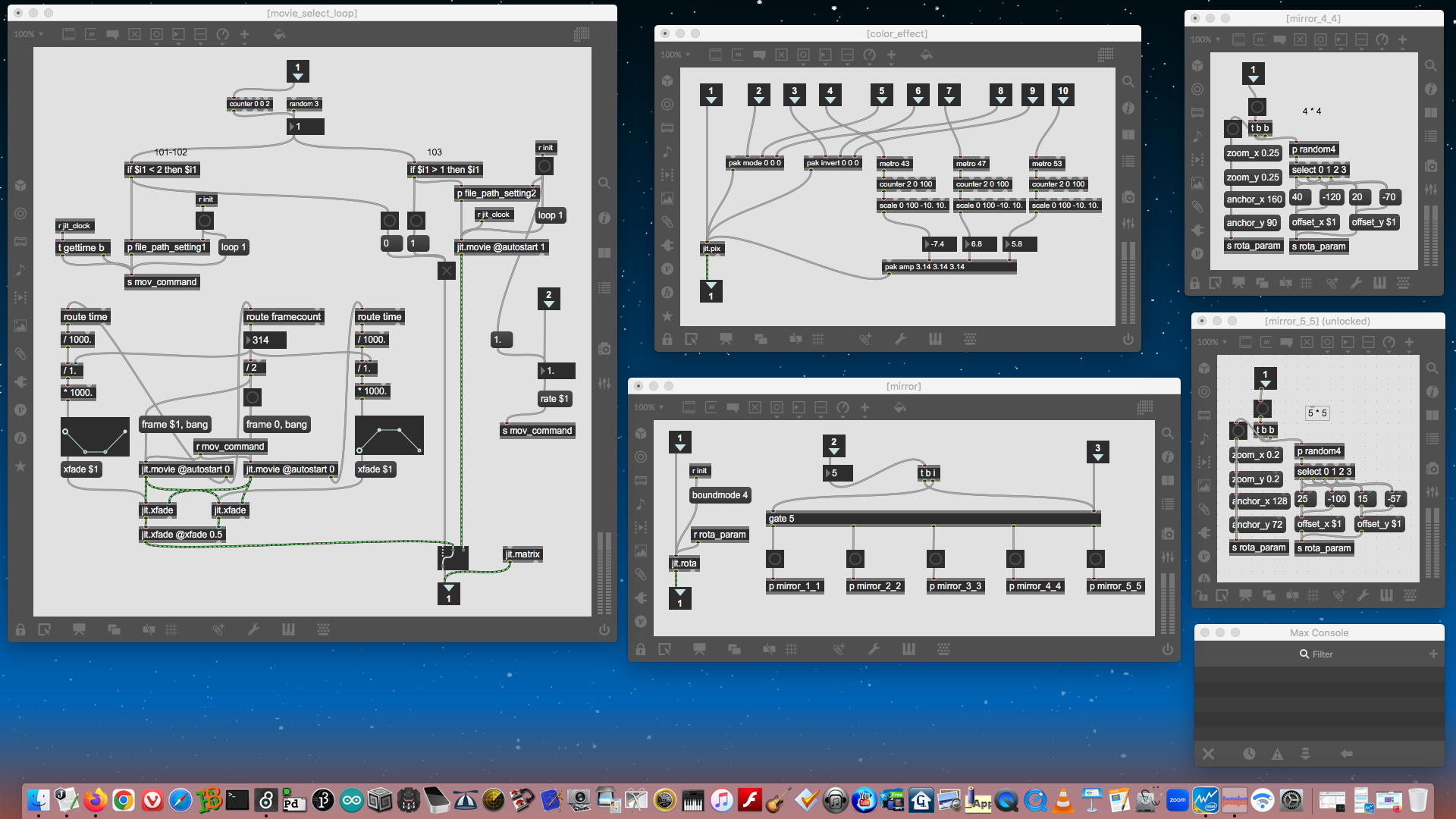Click the magnifier search icon in color_effect sidebar
Image resolution: width=1456 pixels, height=819 pixels.
[1128, 82]
